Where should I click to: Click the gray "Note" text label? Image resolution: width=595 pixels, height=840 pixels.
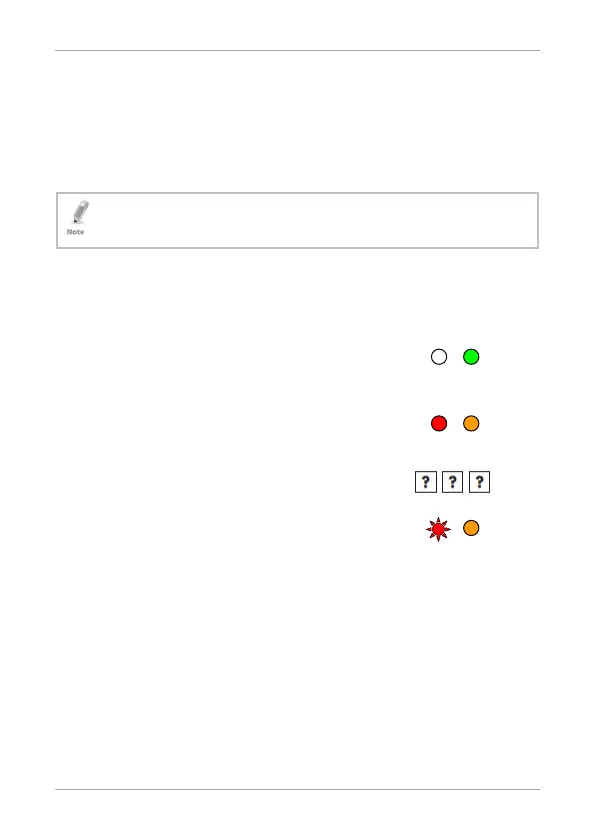76,232
